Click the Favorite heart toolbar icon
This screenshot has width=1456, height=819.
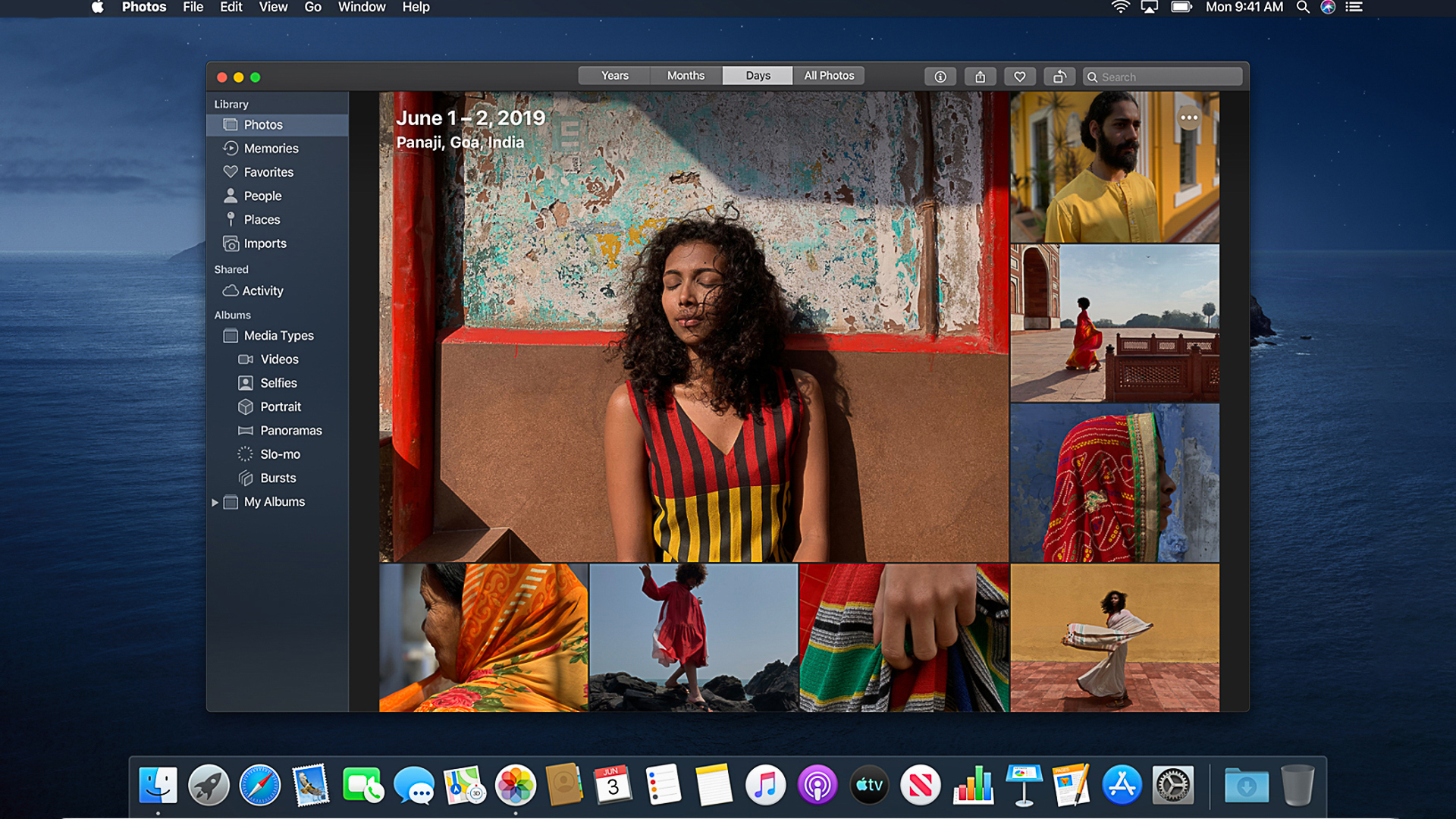tap(1020, 77)
